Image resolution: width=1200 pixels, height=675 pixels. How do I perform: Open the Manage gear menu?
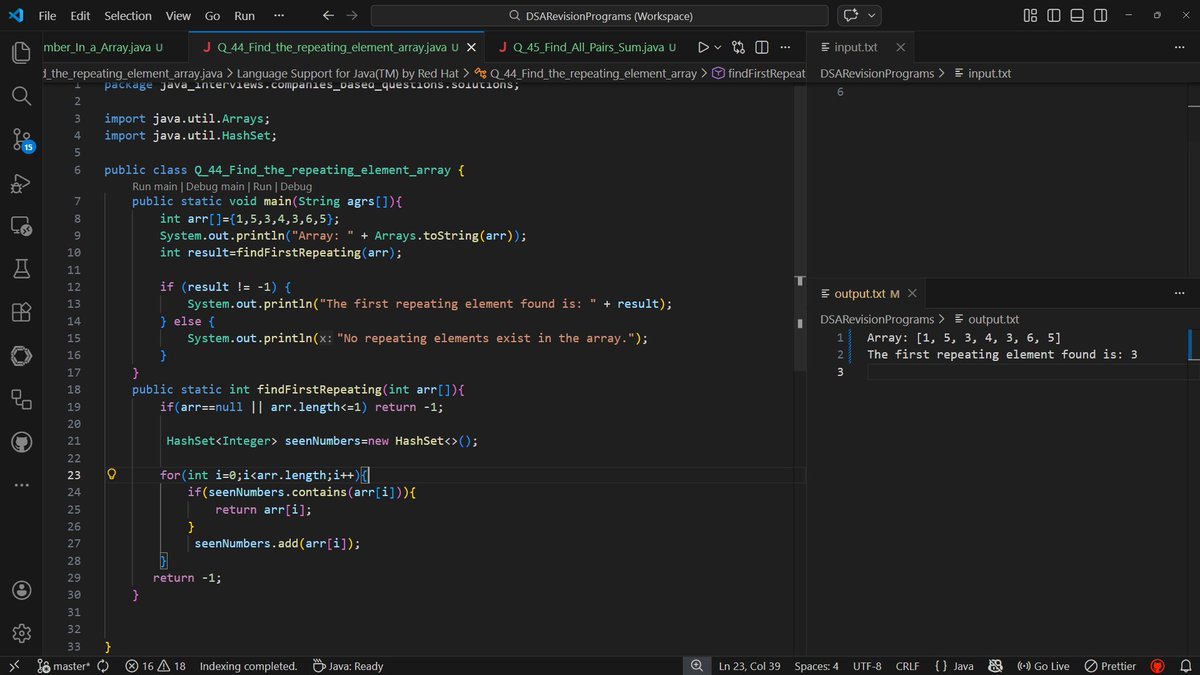click(x=22, y=633)
